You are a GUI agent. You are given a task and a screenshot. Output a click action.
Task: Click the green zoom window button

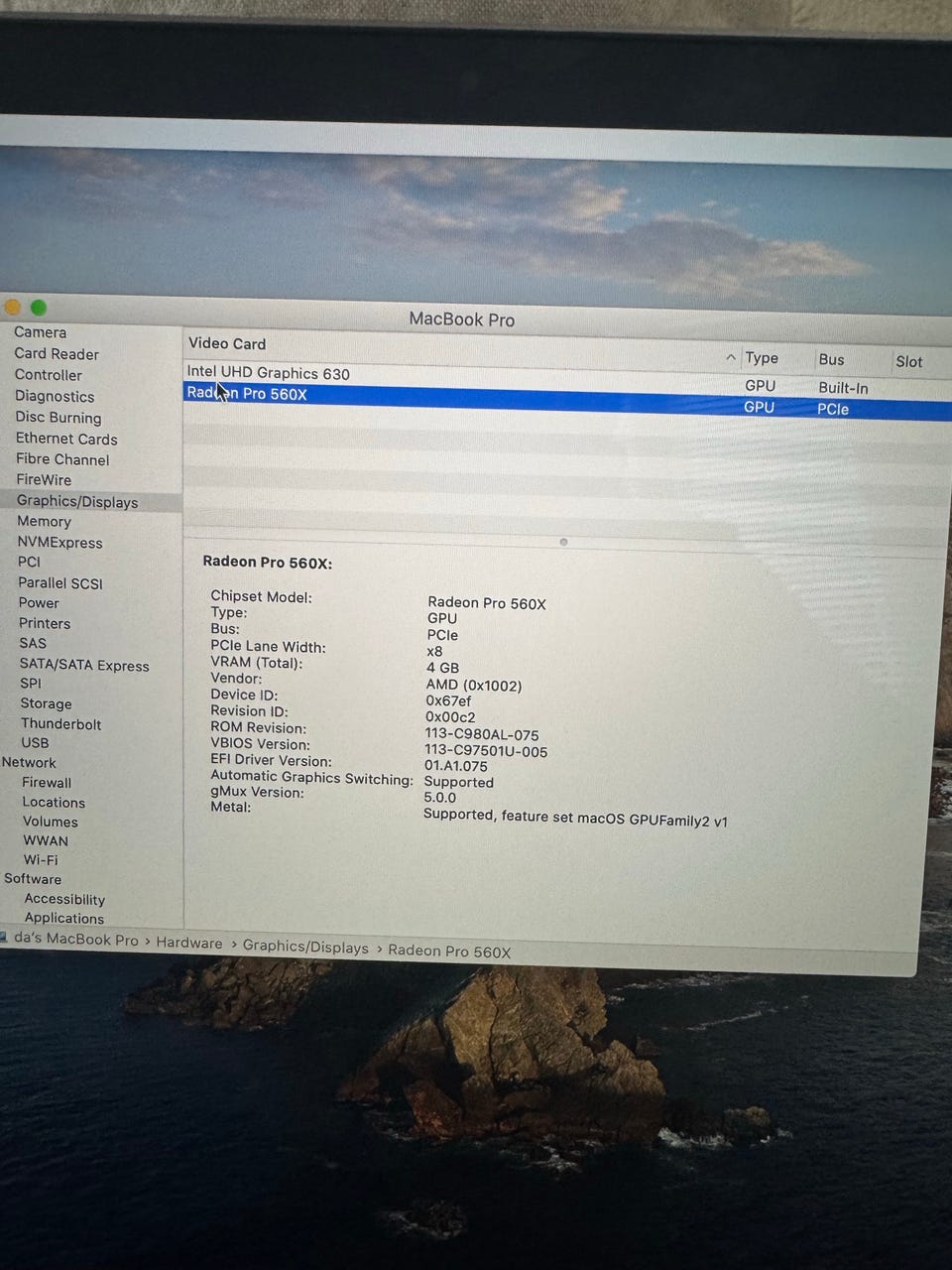point(39,308)
